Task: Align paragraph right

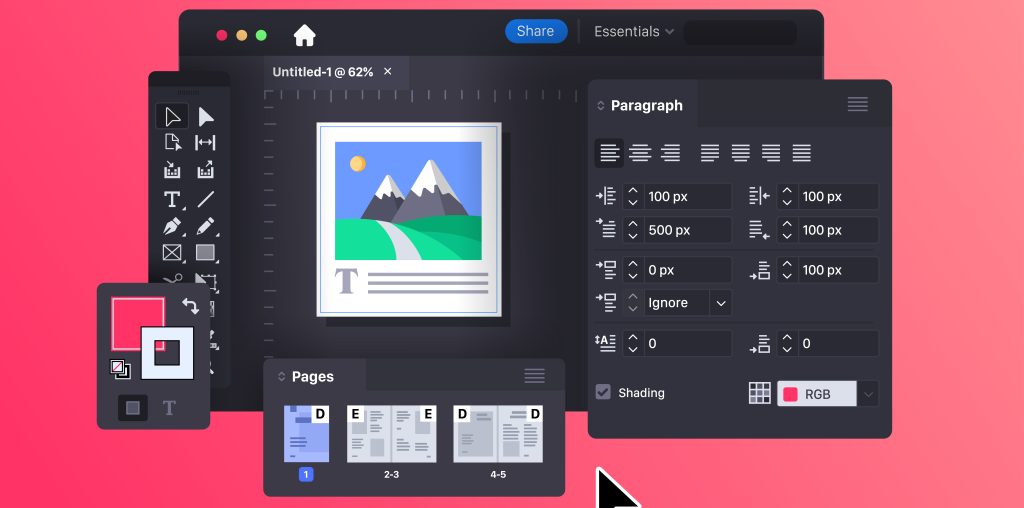Action: (x=671, y=153)
